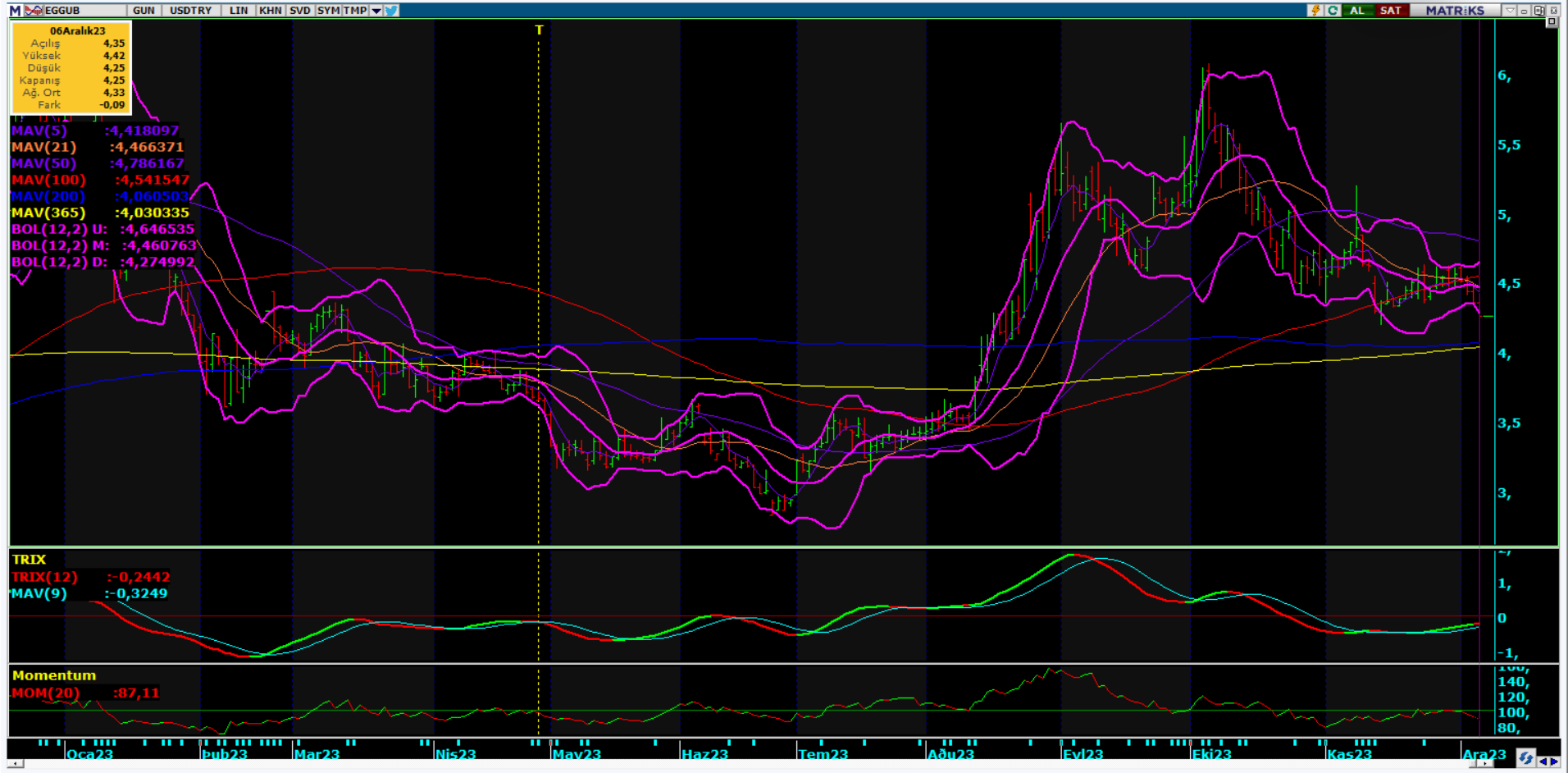The height and width of the screenshot is (773, 1568).
Task: Switch currency to USDTRY
Action: [x=191, y=10]
